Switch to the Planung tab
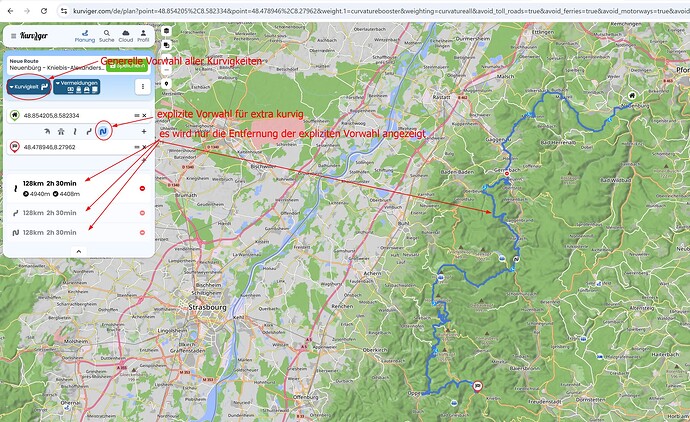This screenshot has height=422, width=690. coord(84,36)
